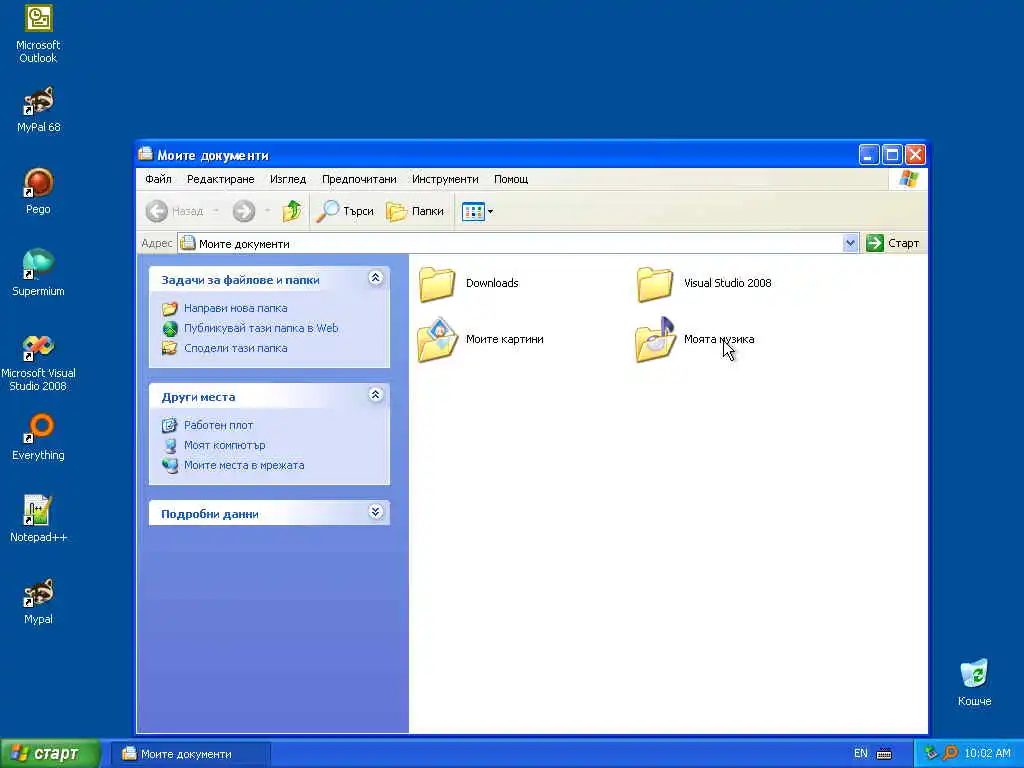Click the Направи нова папка link
This screenshot has height=768, width=1024.
[236, 308]
